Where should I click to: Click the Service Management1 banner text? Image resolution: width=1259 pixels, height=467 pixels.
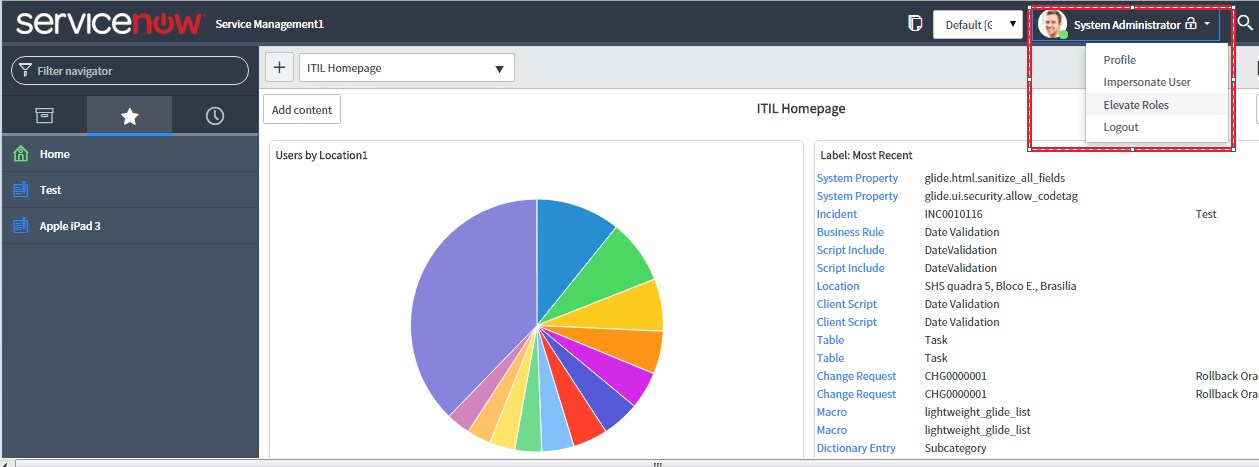pos(269,24)
